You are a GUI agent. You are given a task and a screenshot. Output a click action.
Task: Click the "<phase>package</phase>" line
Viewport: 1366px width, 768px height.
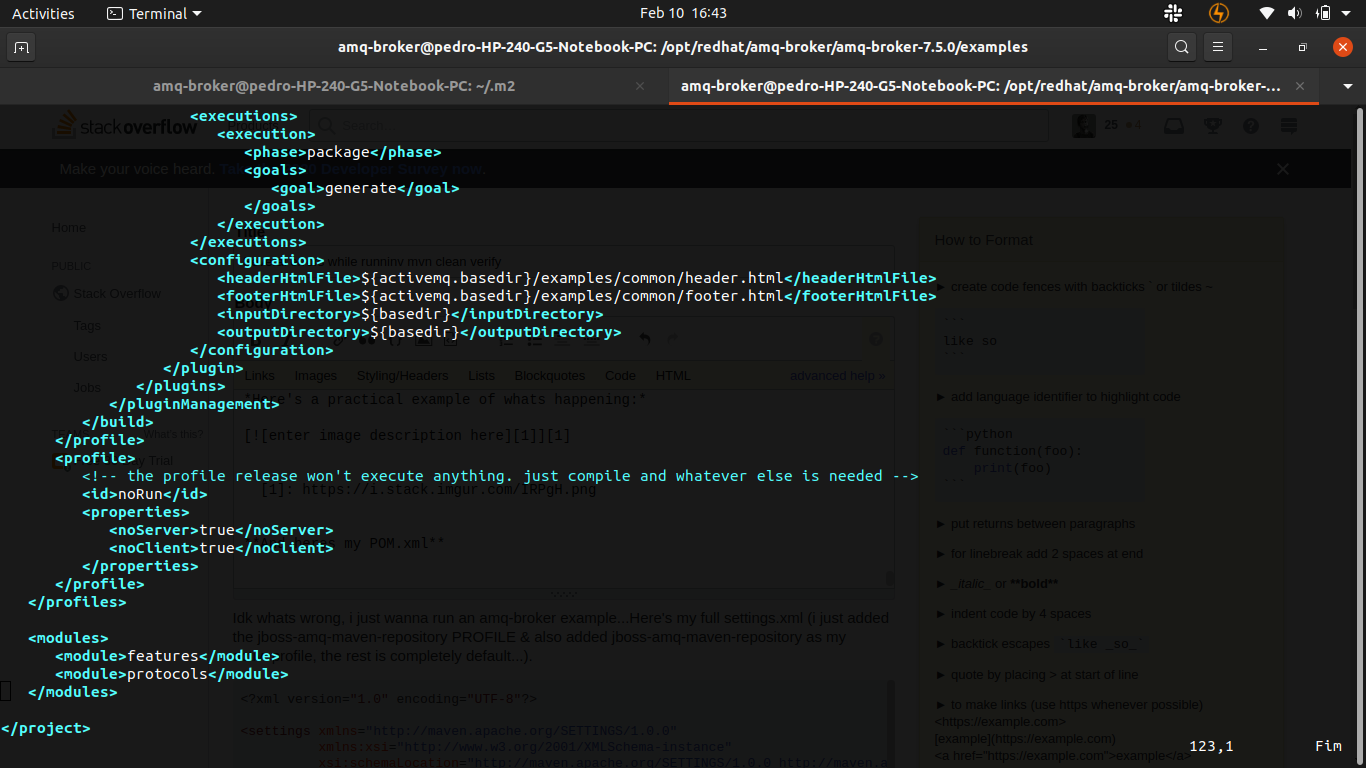(x=343, y=152)
